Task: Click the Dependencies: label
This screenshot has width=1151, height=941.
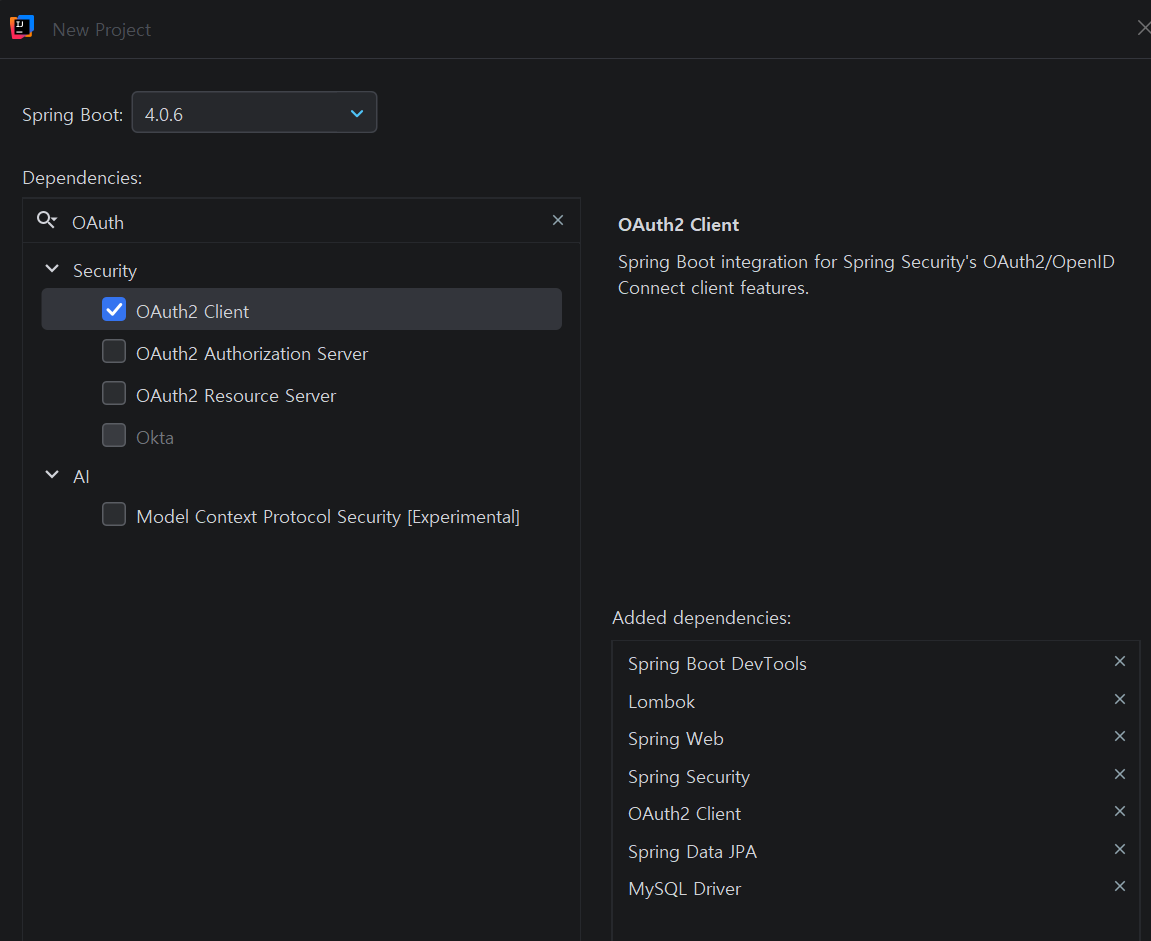Action: pos(82,178)
